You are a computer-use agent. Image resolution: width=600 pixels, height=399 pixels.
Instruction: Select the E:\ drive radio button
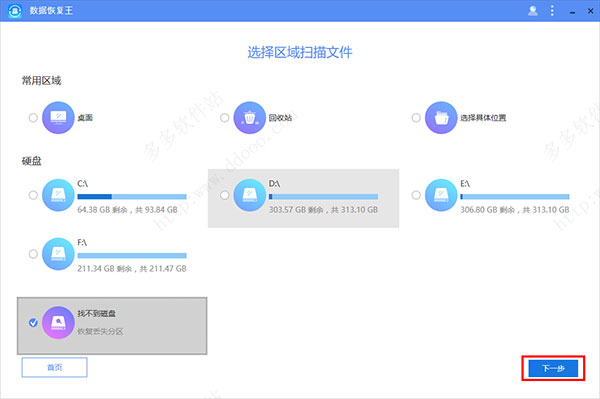click(x=416, y=195)
